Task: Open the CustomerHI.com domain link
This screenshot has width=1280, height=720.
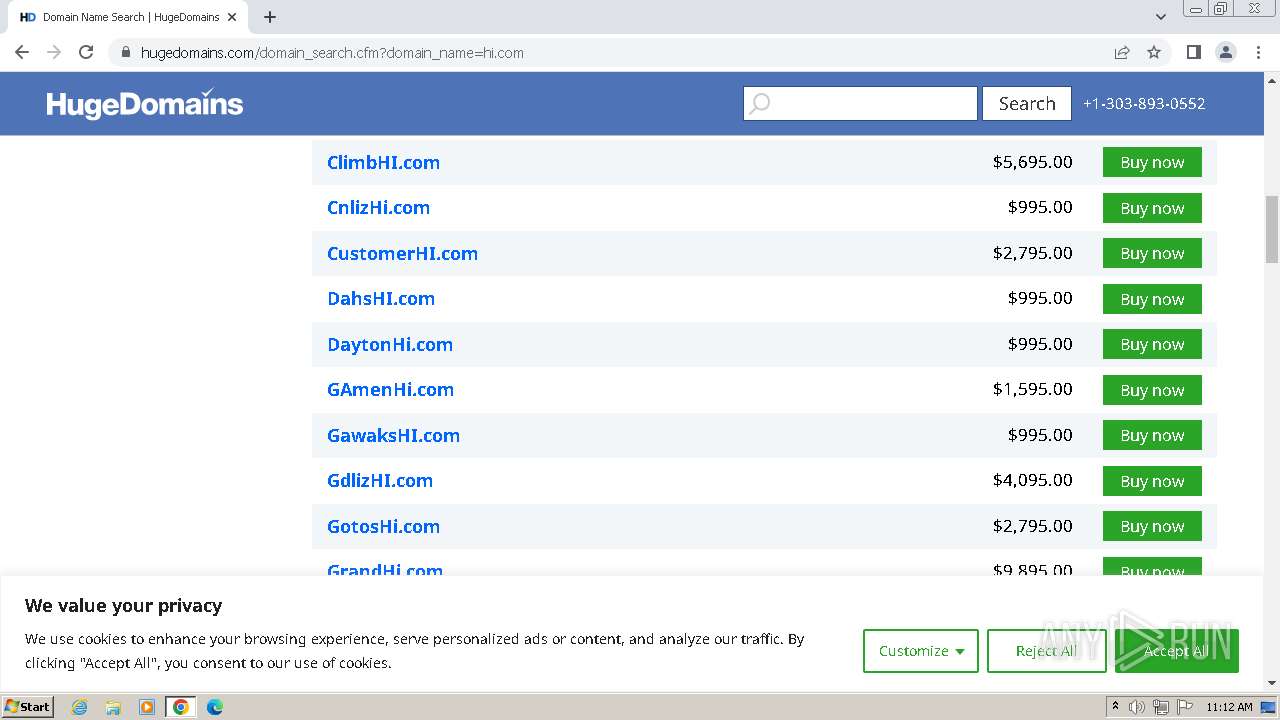Action: (x=402, y=253)
